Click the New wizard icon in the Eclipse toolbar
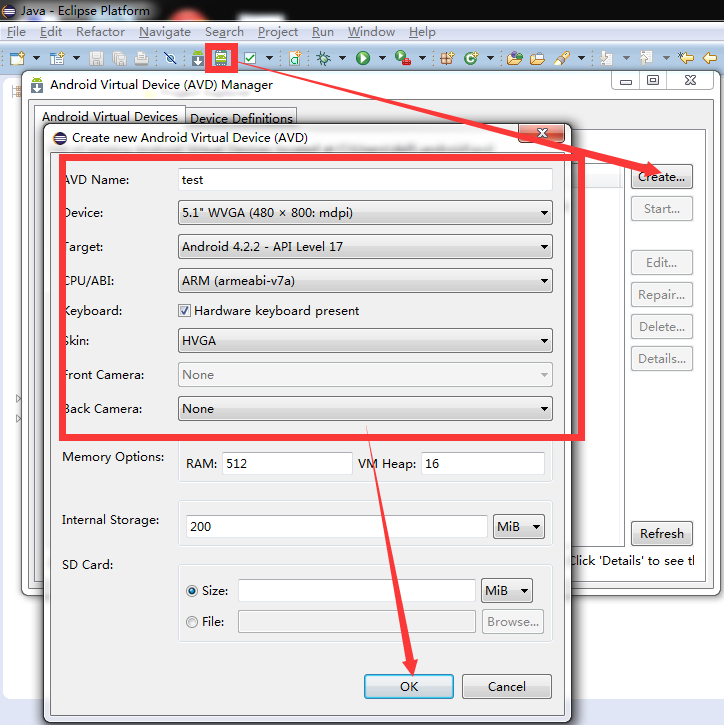 tap(17, 58)
